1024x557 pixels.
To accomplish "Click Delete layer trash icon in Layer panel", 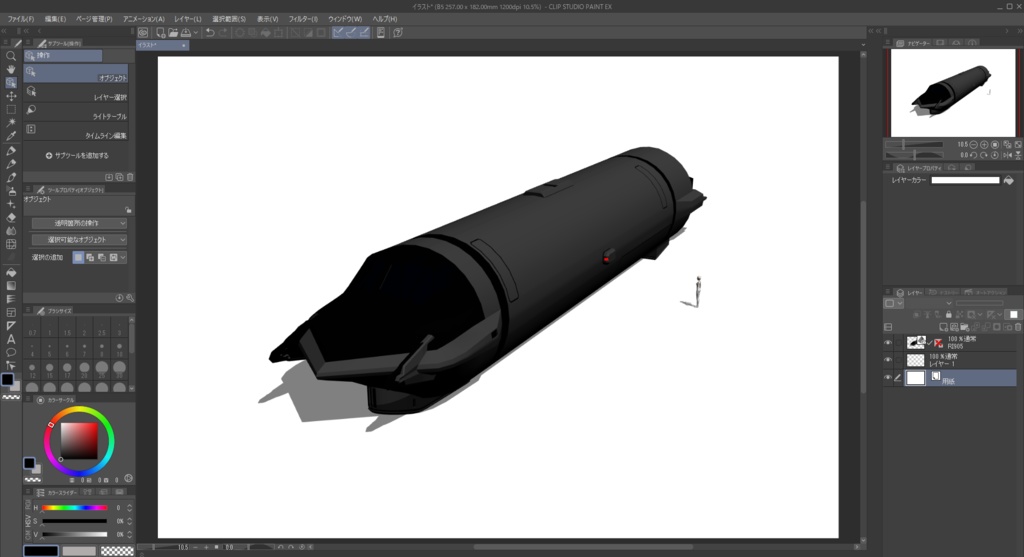I will click(1018, 326).
